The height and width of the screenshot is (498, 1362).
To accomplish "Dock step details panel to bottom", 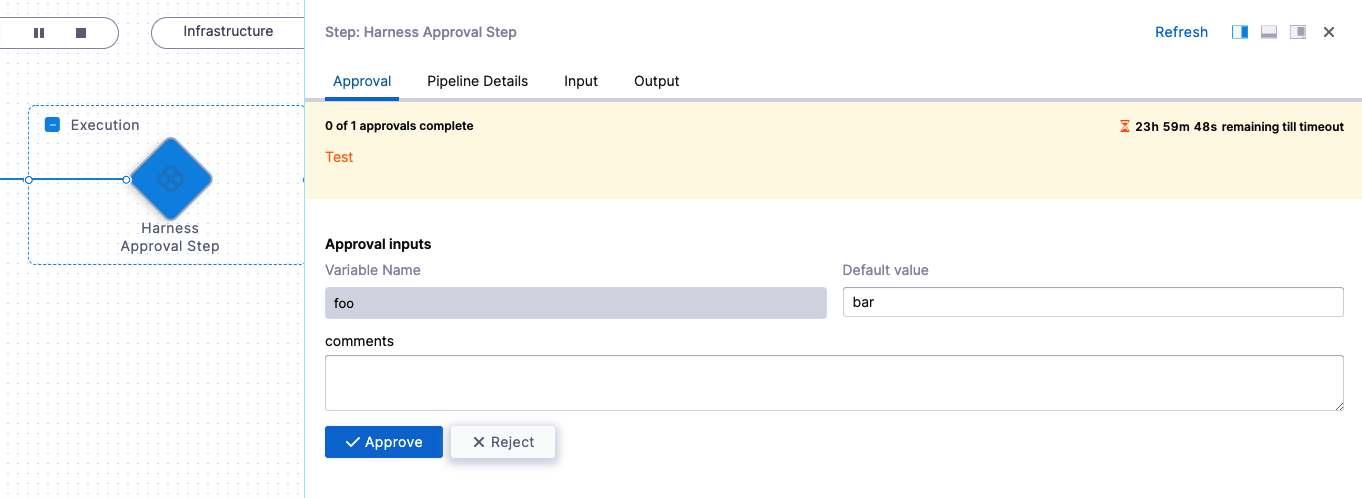I will (x=1269, y=32).
